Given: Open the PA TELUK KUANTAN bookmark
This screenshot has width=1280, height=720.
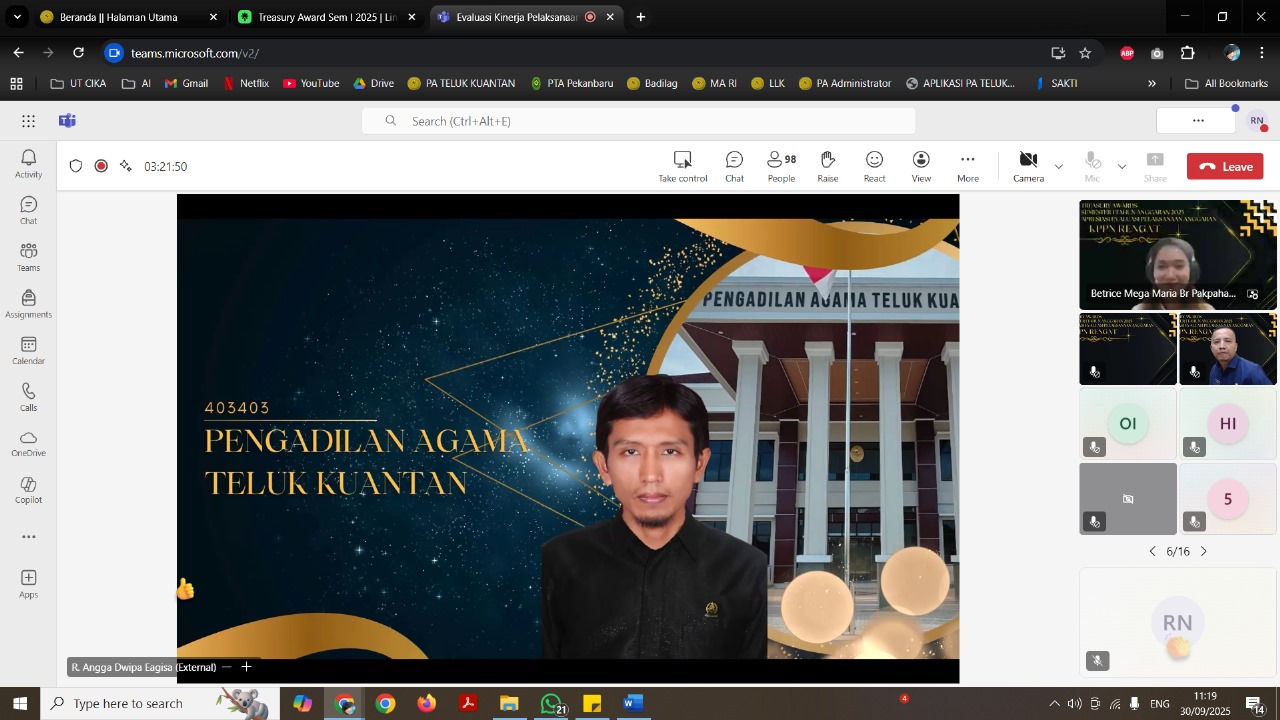Looking at the screenshot, I should (x=461, y=83).
